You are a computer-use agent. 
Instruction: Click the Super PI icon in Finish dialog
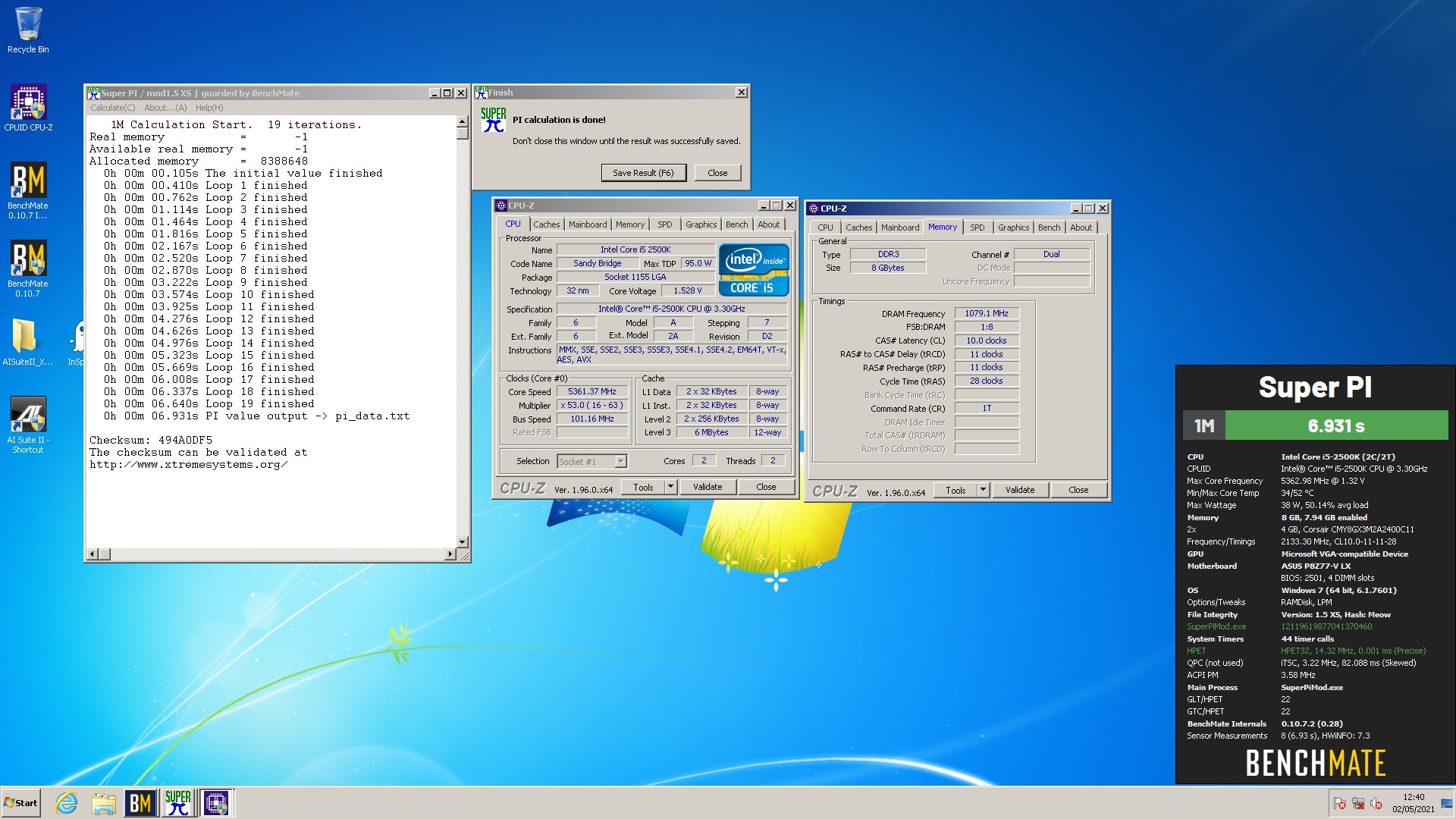pyautogui.click(x=494, y=120)
